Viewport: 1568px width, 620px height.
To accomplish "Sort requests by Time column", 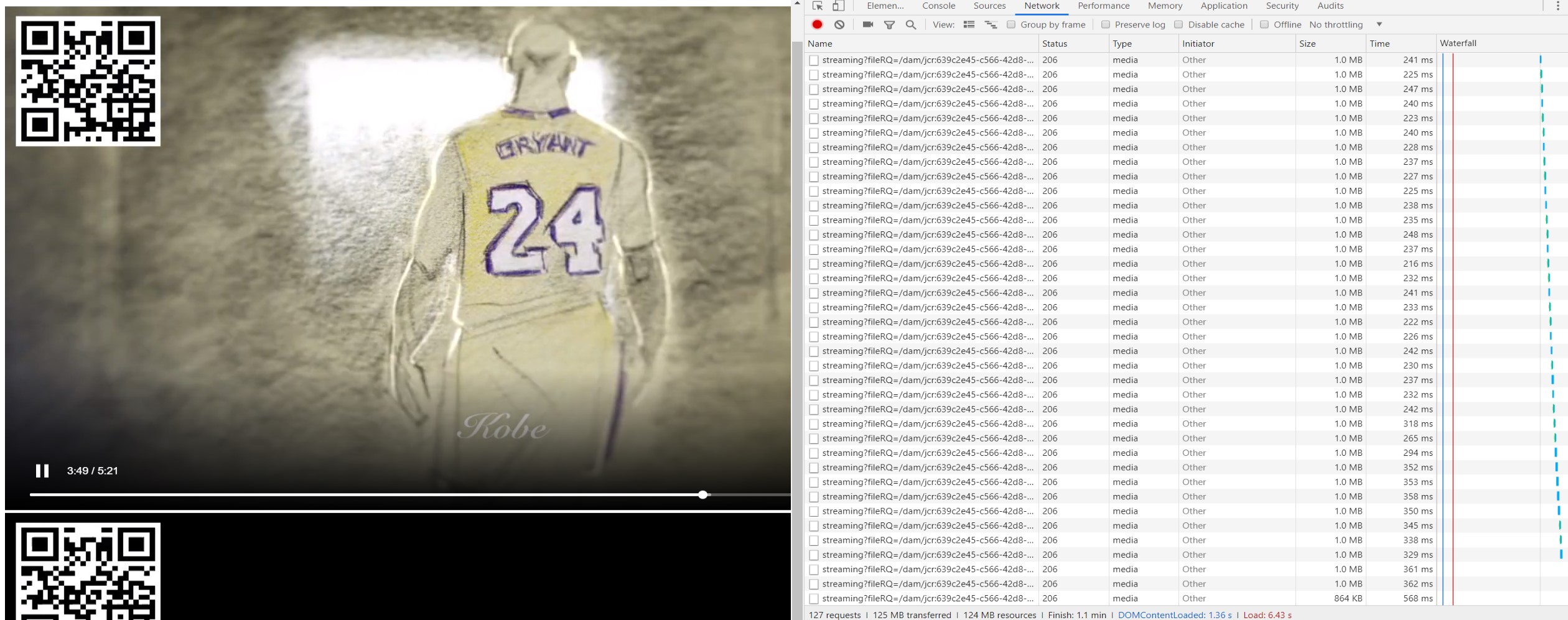I will pos(1401,44).
